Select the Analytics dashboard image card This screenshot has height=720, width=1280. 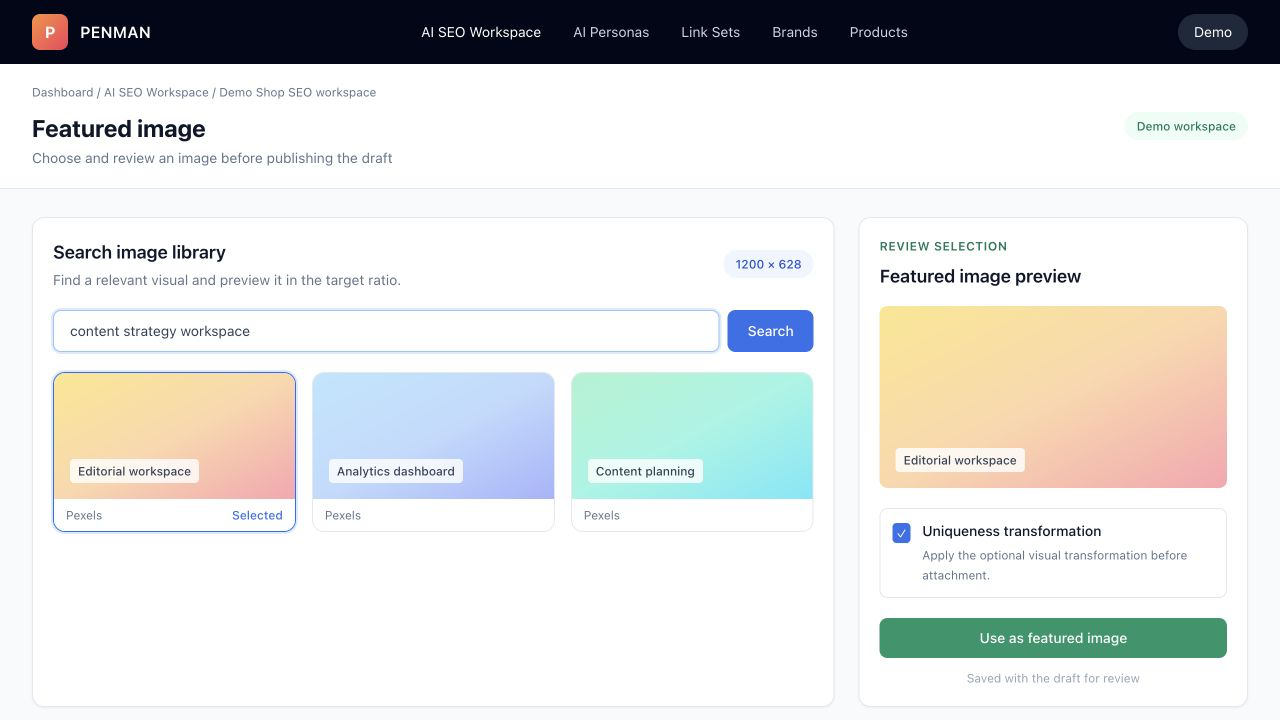(x=433, y=452)
